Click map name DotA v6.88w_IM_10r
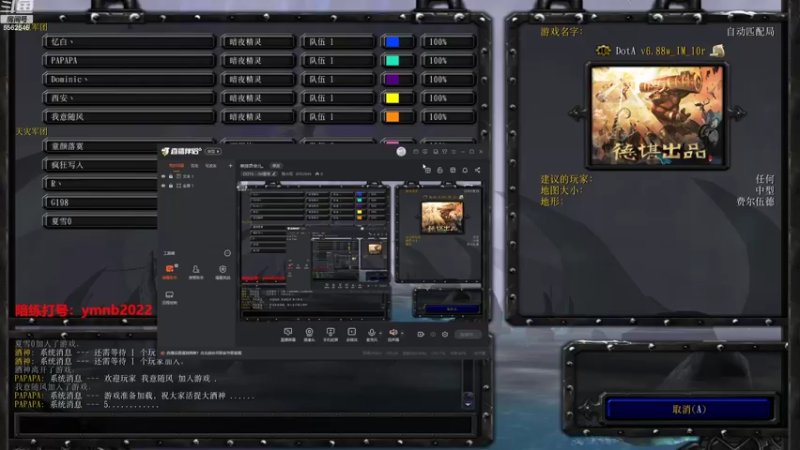800x450 pixels. [660, 51]
